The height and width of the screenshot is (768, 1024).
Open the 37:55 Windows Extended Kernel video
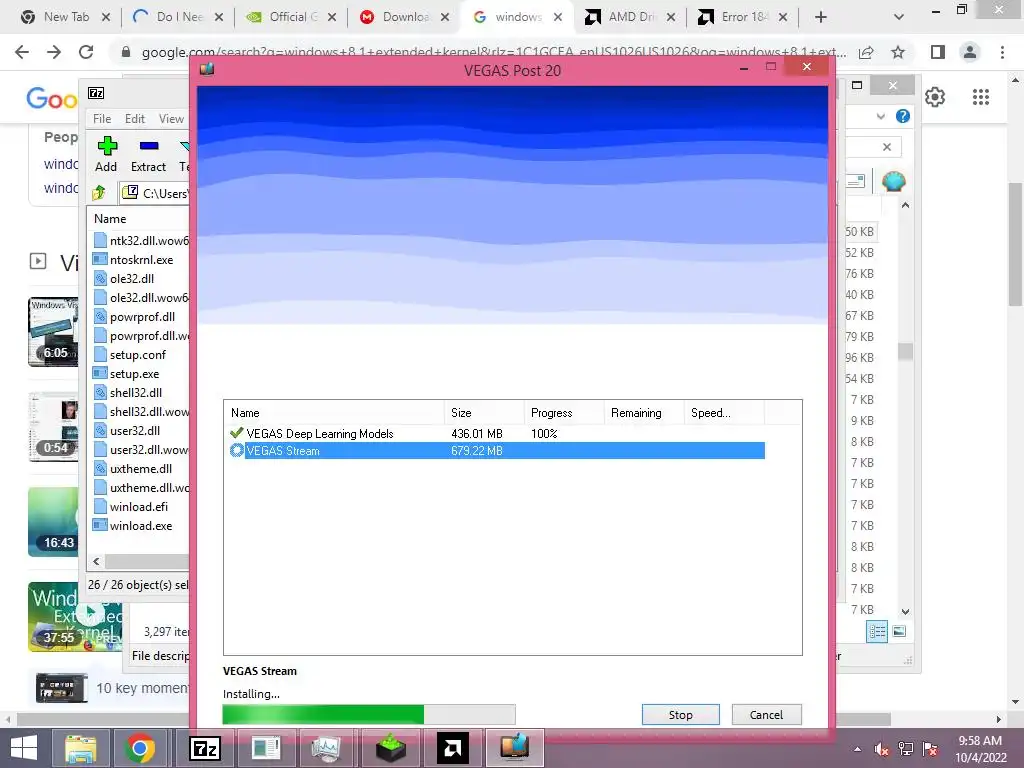click(x=75, y=616)
